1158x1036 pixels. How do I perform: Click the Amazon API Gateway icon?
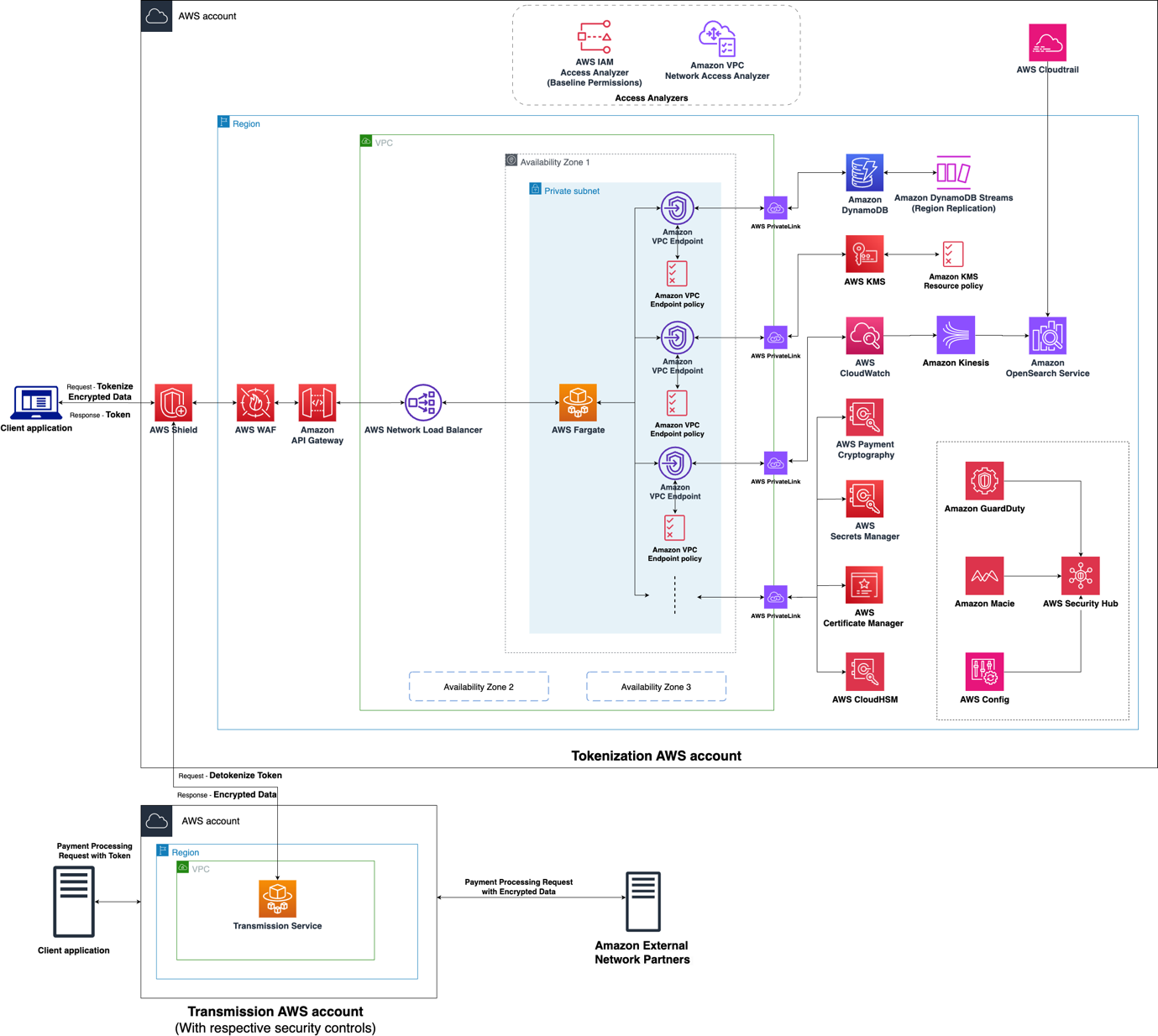[317, 403]
